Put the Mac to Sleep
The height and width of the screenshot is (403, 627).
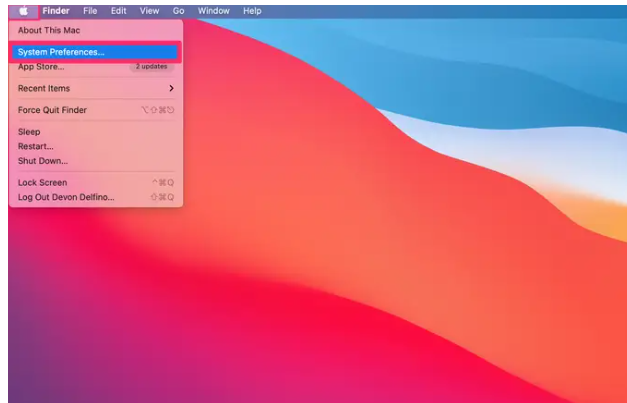96,132
